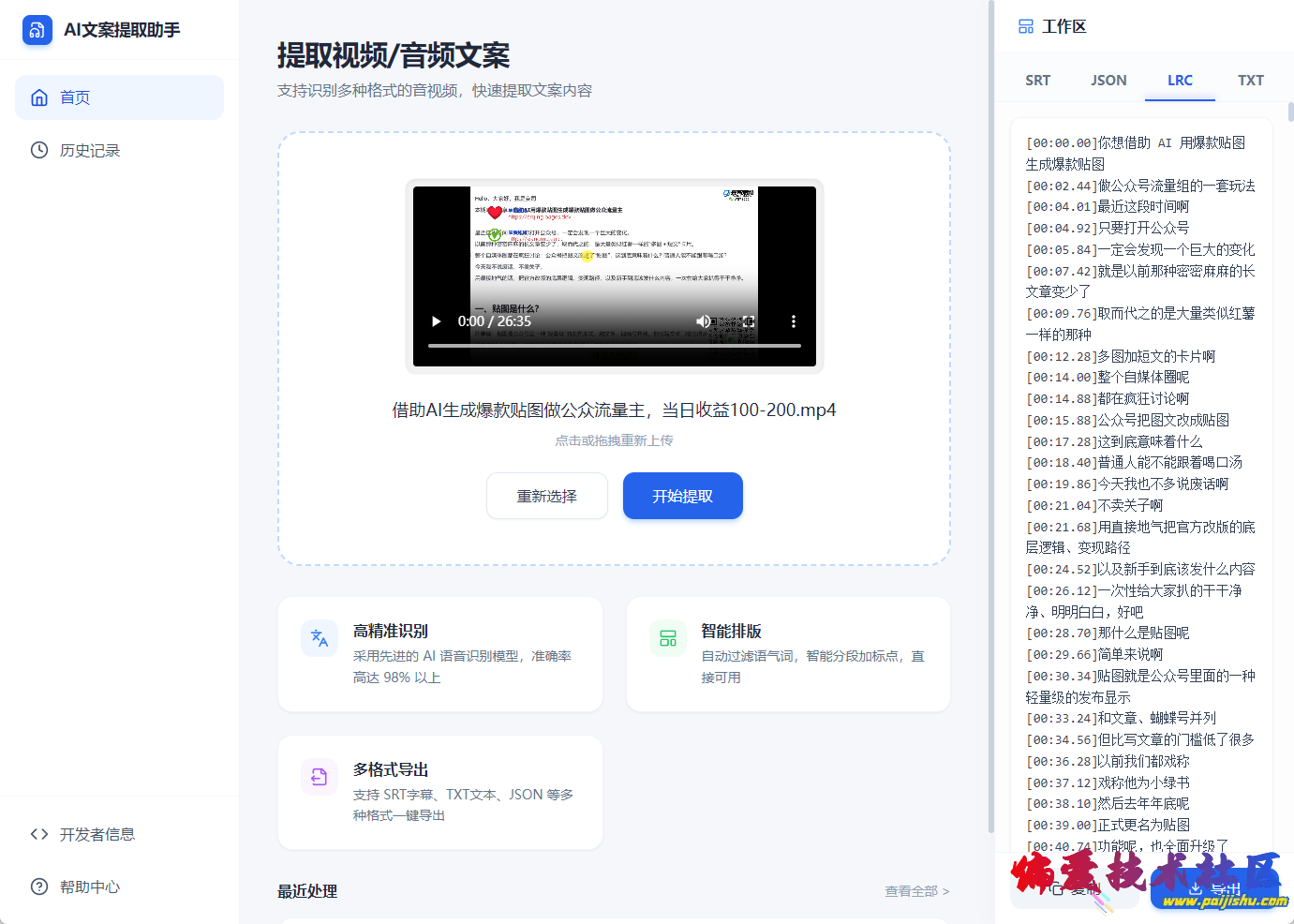This screenshot has height=924, width=1294.
Task: Click the 高精准识别 translate icon
Action: click(x=320, y=638)
